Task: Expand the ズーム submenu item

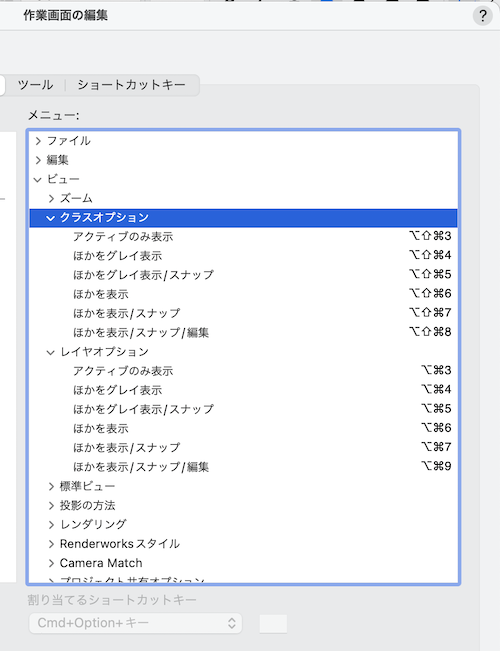Action: tap(51, 198)
